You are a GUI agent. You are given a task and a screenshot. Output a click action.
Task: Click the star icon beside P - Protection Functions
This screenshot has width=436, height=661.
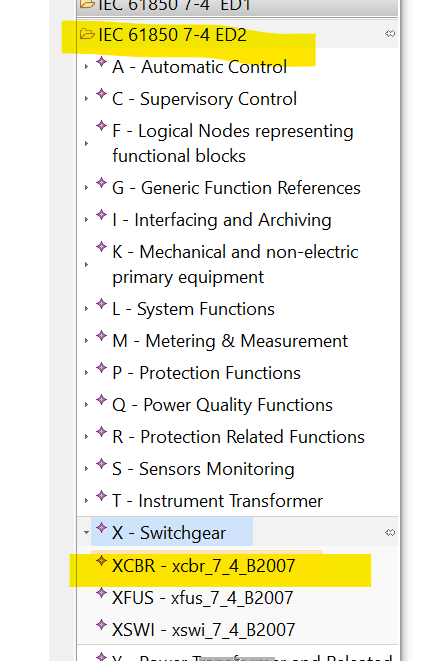[x=101, y=368]
